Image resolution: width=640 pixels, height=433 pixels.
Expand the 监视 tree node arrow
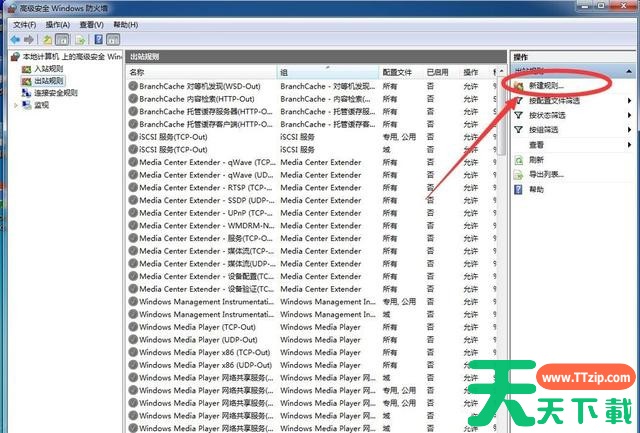pyautogui.click(x=16, y=105)
